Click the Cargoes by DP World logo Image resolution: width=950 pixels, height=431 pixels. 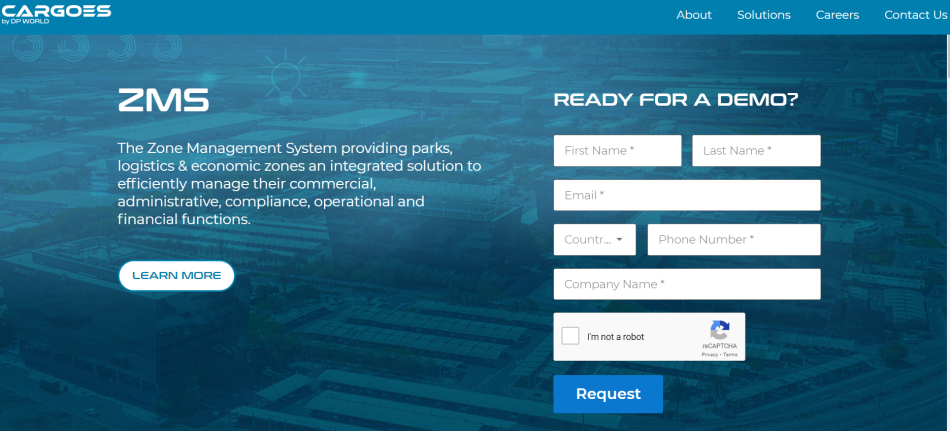[56, 14]
